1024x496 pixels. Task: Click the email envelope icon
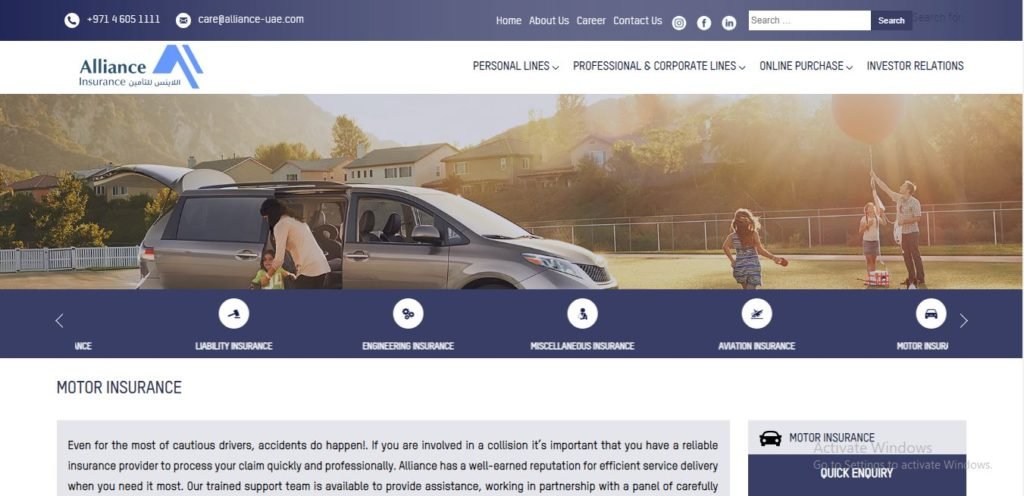click(x=184, y=20)
